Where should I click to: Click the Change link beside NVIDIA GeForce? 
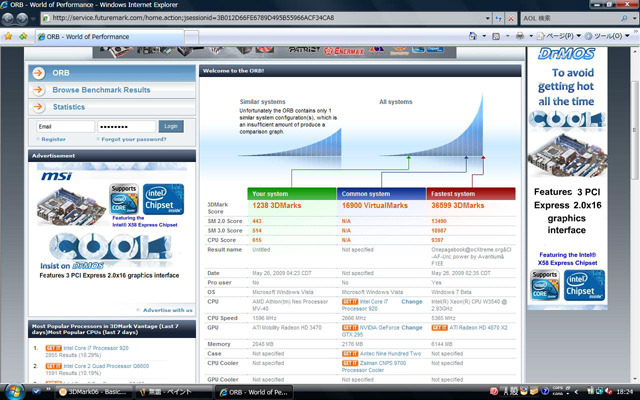click(411, 327)
